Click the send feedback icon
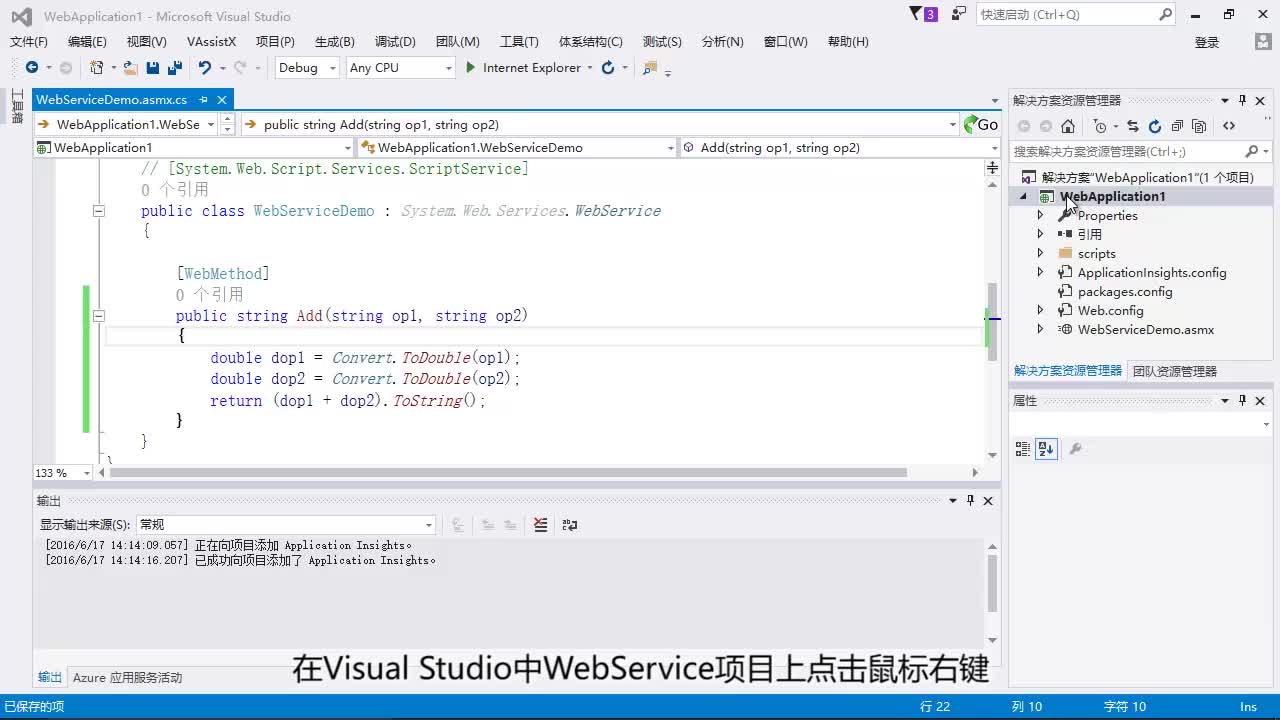1280x720 pixels. click(959, 14)
